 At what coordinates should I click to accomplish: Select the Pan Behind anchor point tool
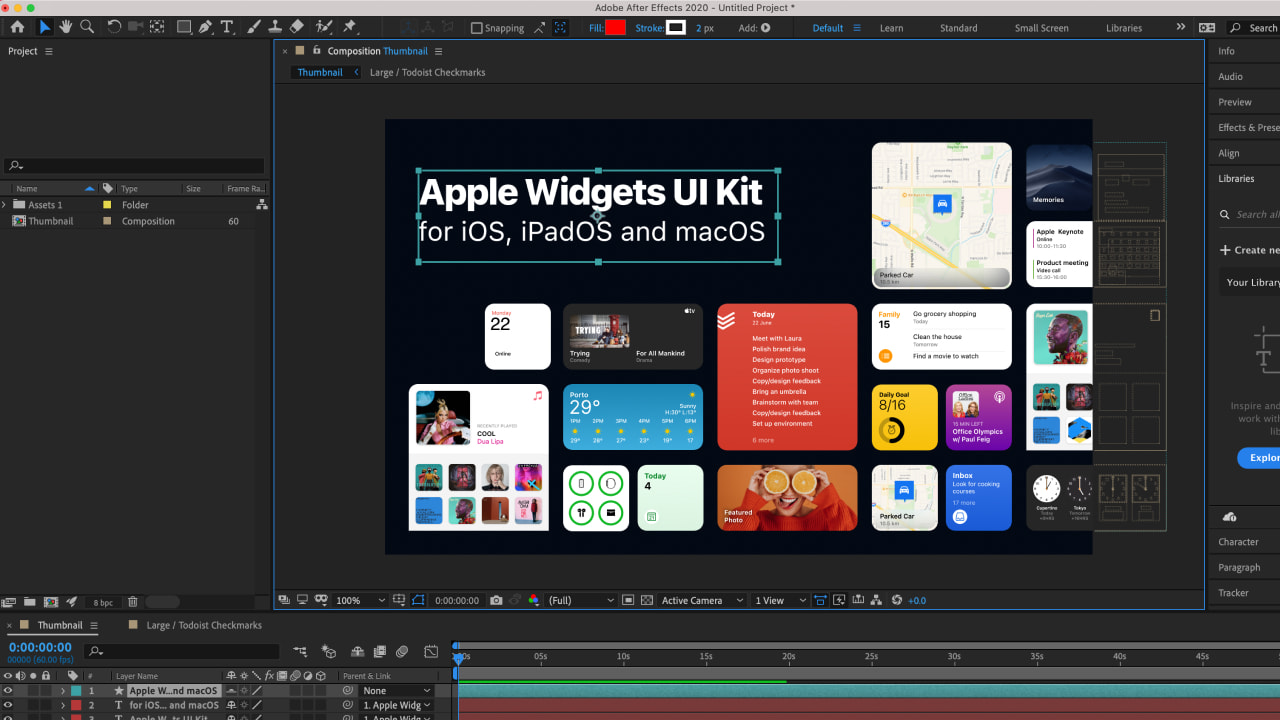(x=157, y=27)
